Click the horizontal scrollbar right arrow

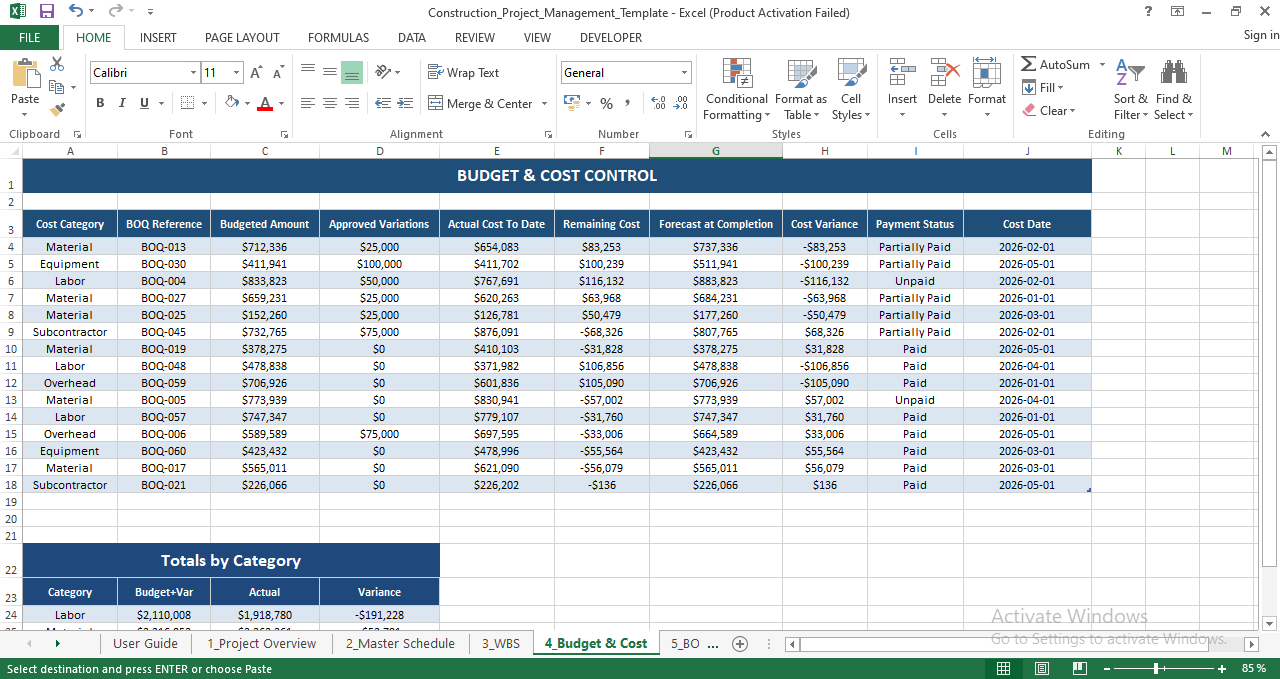click(x=1253, y=644)
